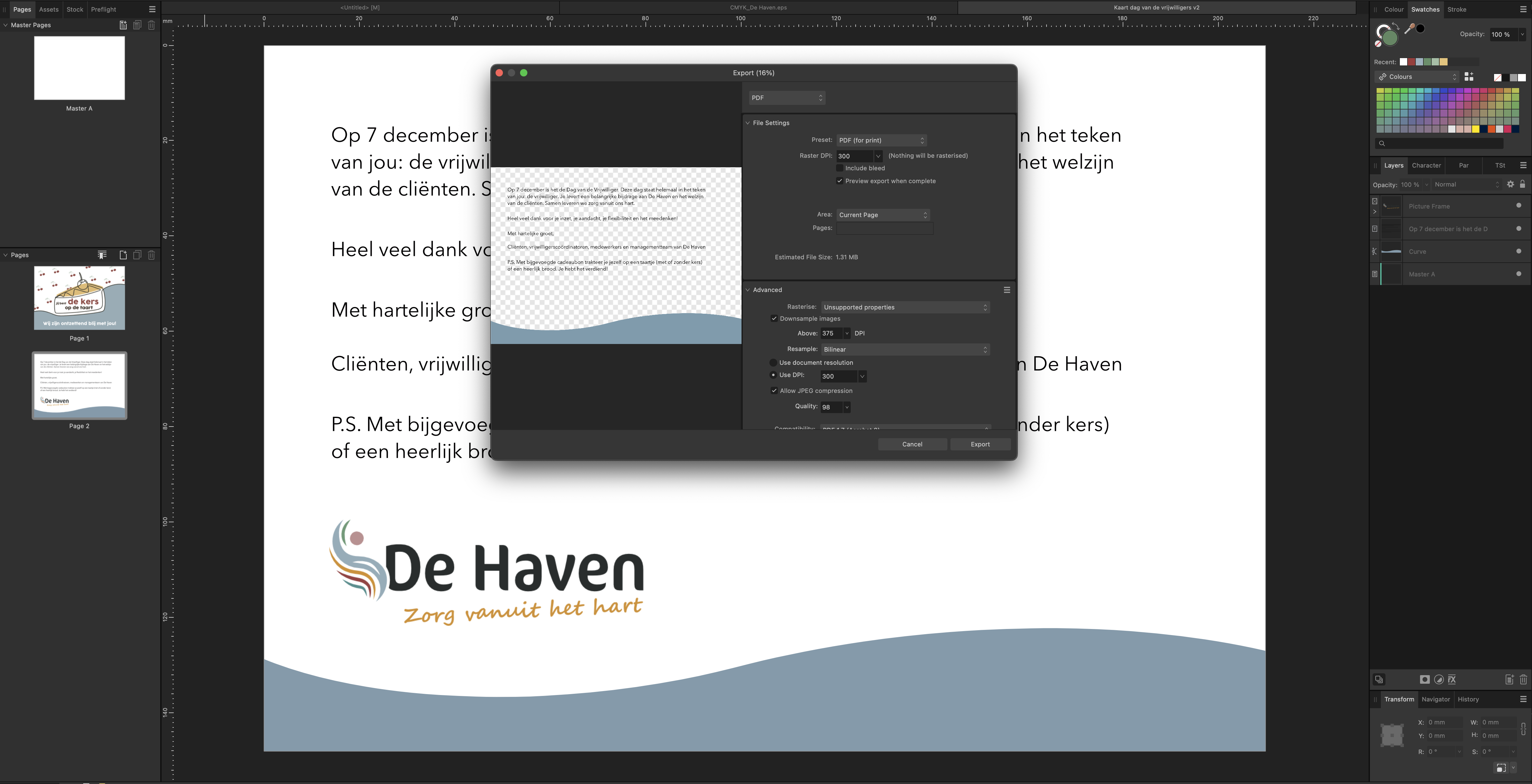Switch to the Stroke tab
This screenshot has height=784, width=1532.
(x=1457, y=9)
